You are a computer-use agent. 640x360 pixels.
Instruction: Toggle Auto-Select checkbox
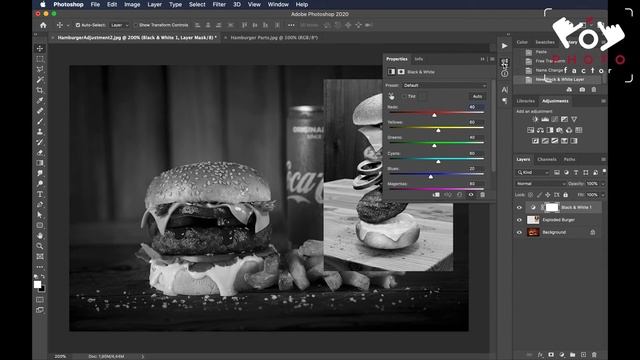coord(78,25)
